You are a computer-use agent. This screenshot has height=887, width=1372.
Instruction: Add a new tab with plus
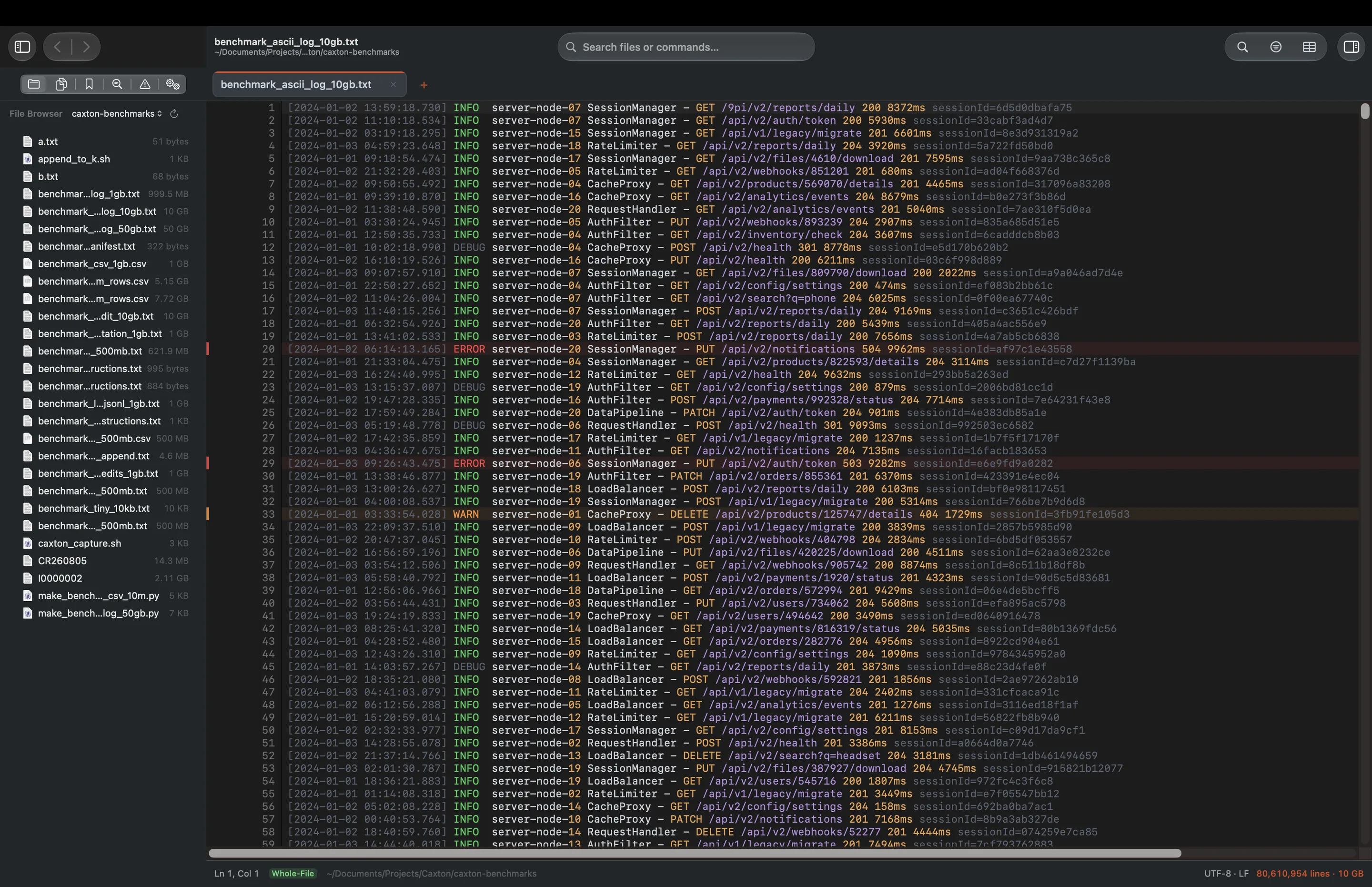(424, 85)
